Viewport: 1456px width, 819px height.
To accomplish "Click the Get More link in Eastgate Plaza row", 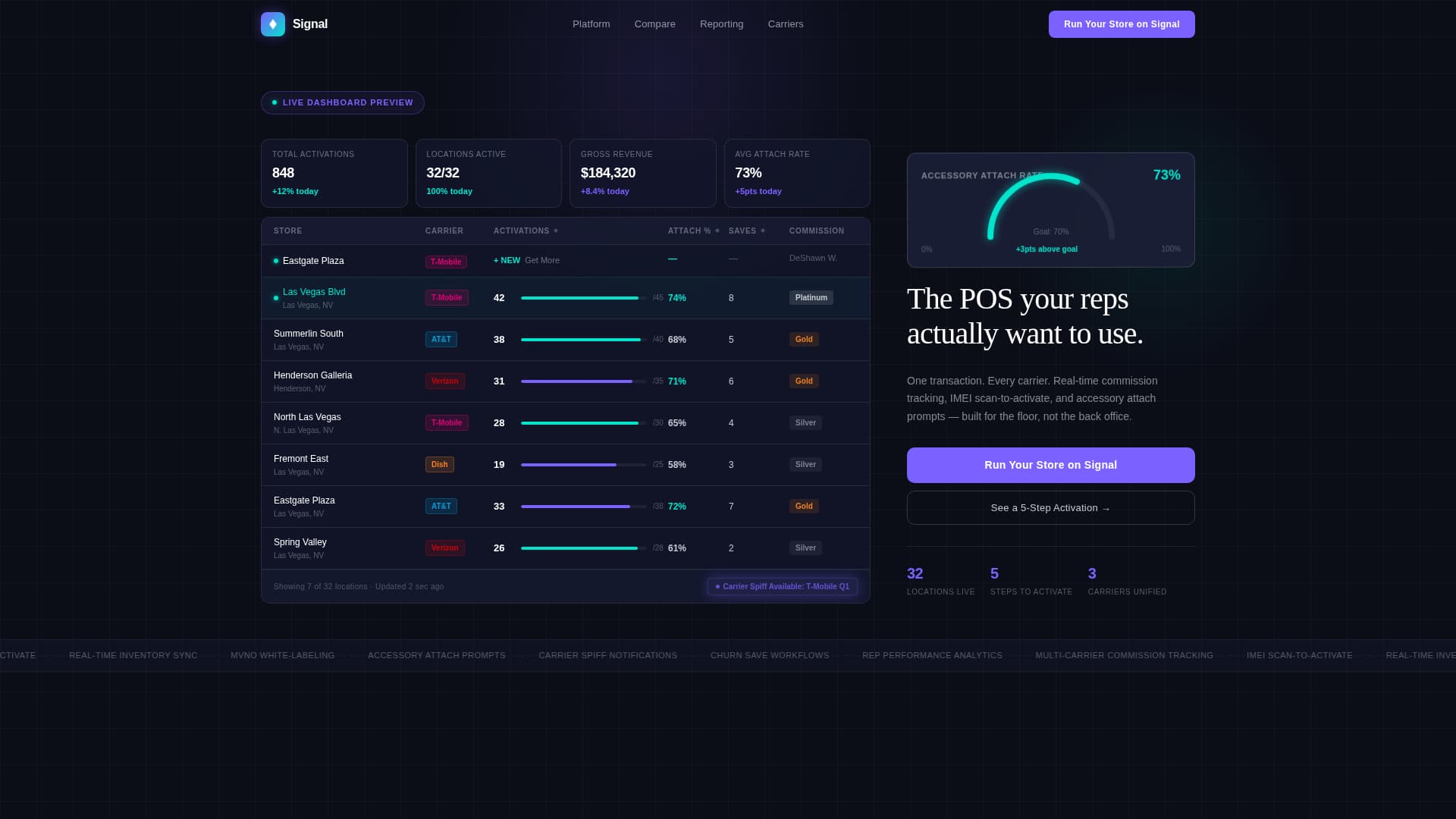I will pos(541,260).
